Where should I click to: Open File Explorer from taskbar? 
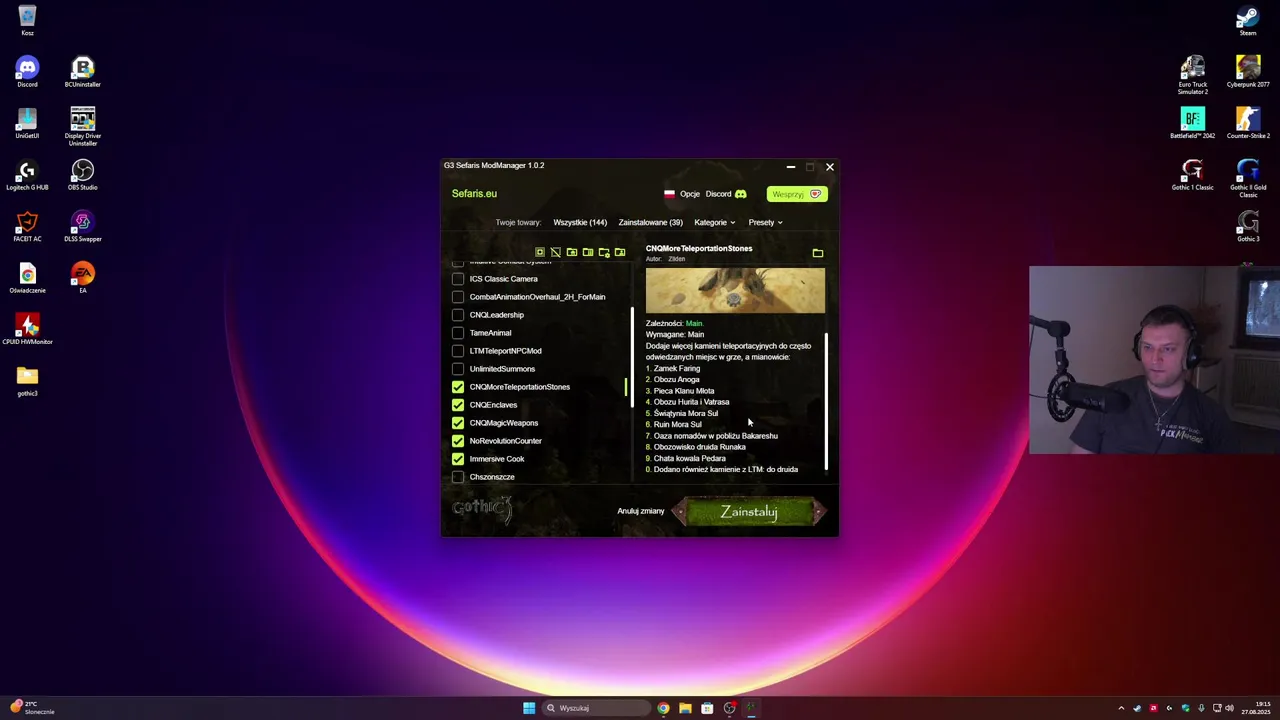tap(685, 708)
